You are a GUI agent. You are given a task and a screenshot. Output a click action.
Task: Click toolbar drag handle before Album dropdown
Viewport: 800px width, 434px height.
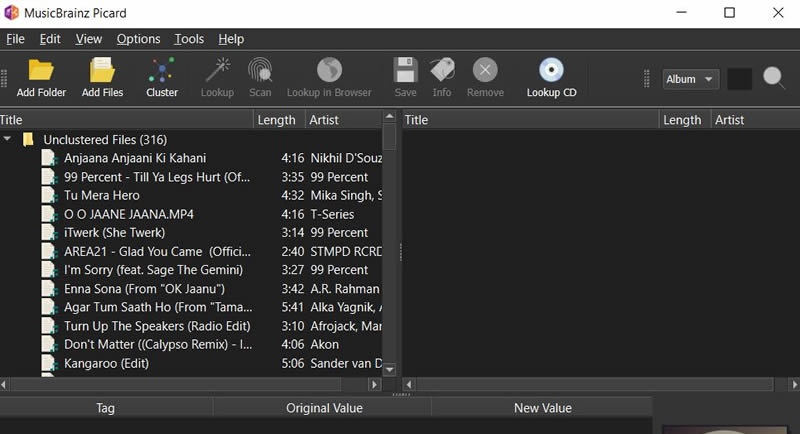(646, 79)
